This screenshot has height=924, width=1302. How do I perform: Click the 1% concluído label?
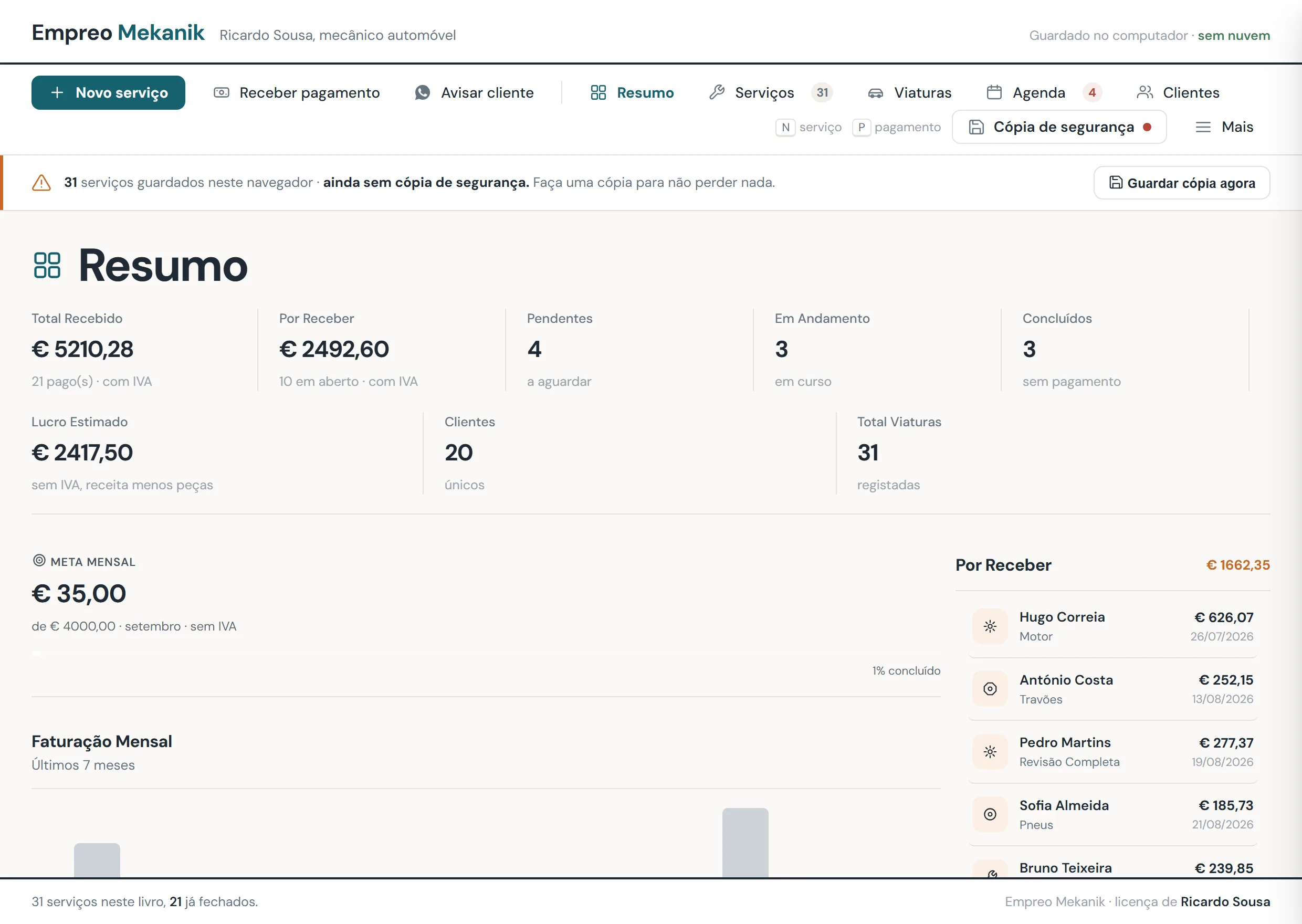(x=906, y=671)
